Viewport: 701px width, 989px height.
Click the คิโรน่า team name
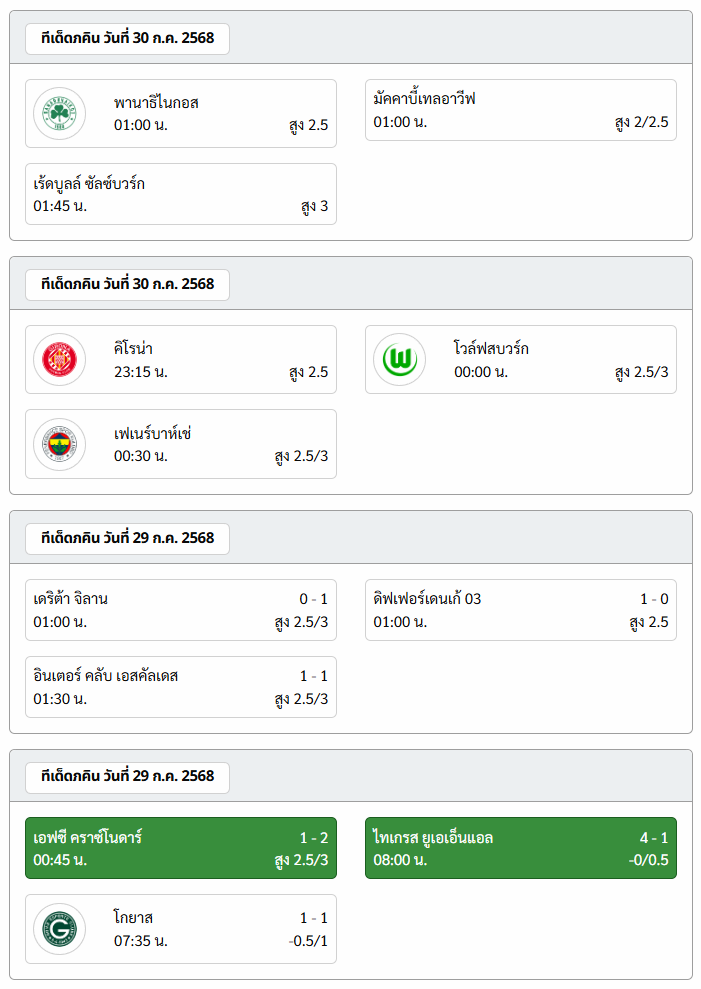click(x=133, y=348)
